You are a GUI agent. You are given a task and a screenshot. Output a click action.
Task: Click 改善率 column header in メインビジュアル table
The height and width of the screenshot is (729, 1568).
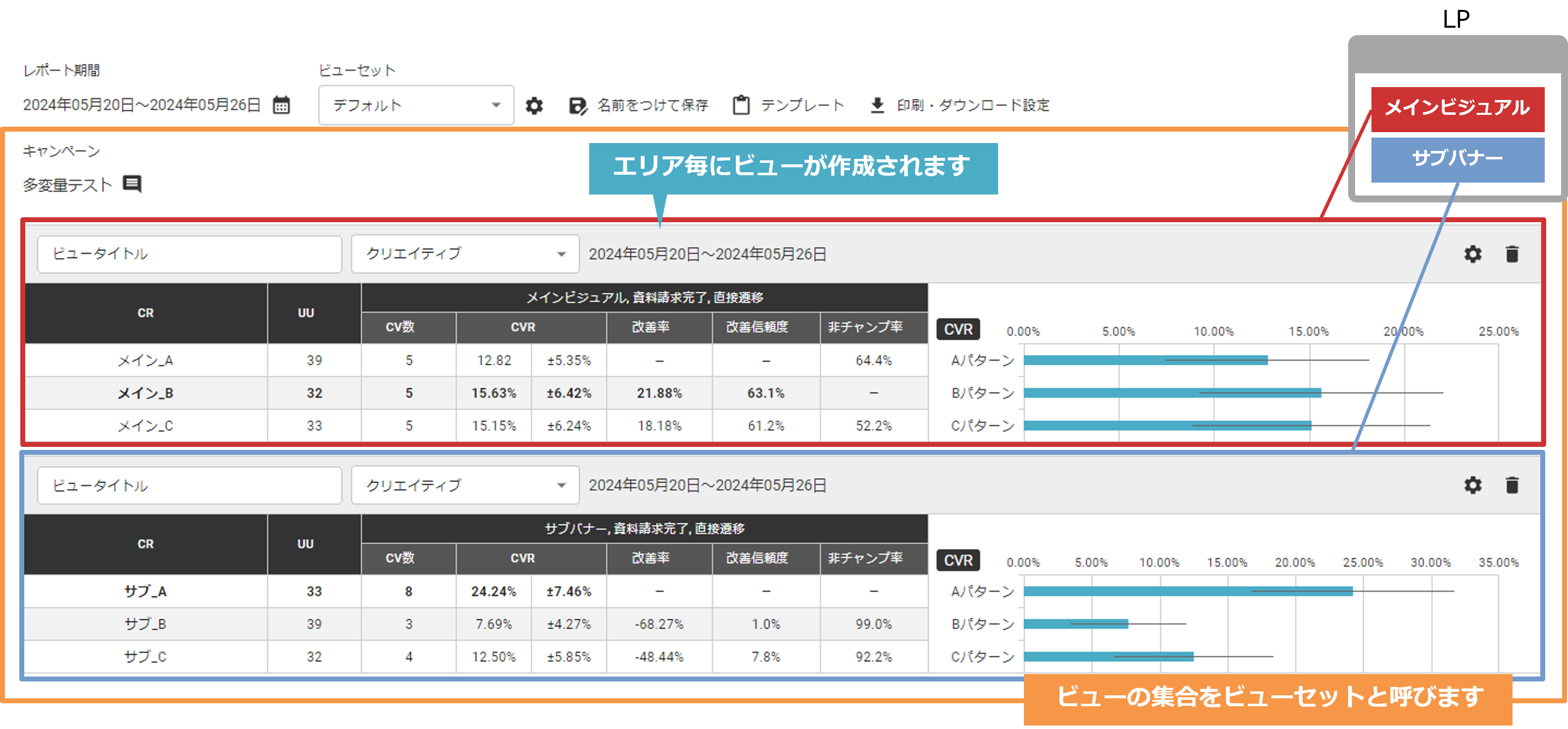(660, 328)
